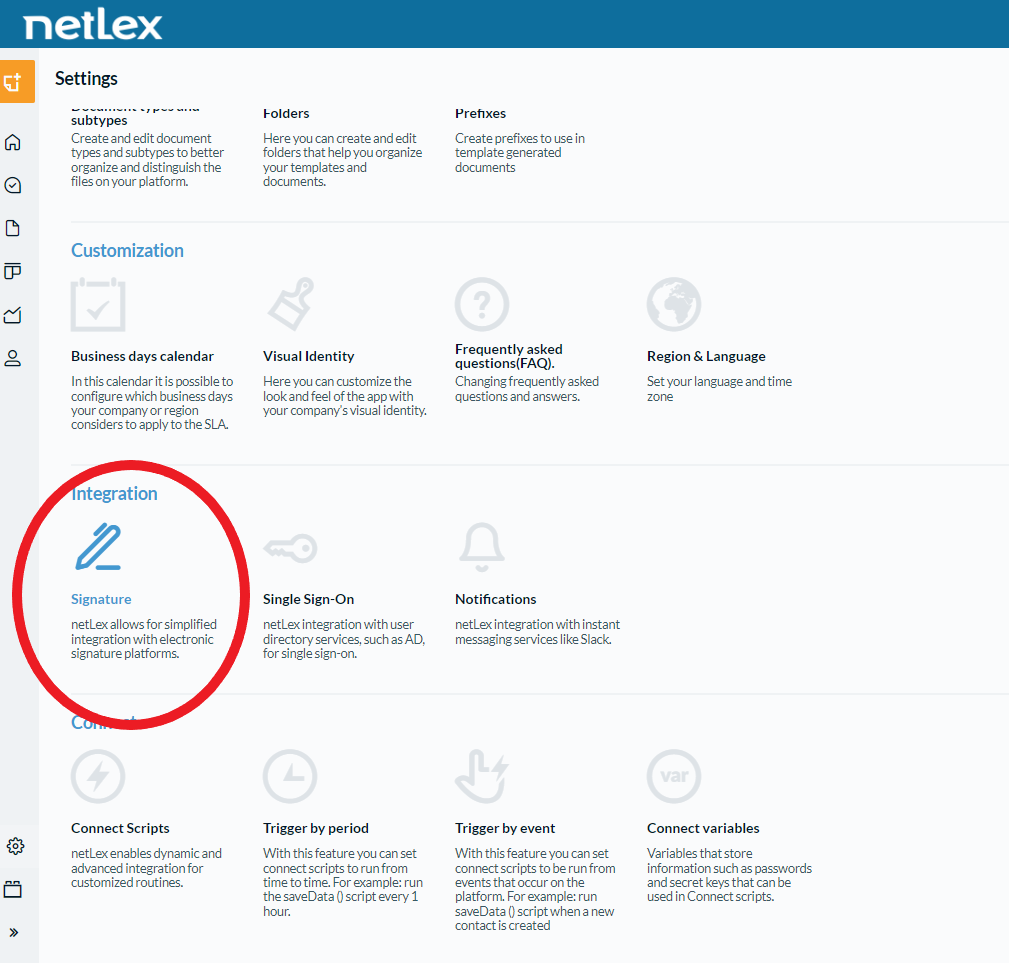Click the Single Sign-On key icon
The height and width of the screenshot is (963, 1009).
pos(290,548)
